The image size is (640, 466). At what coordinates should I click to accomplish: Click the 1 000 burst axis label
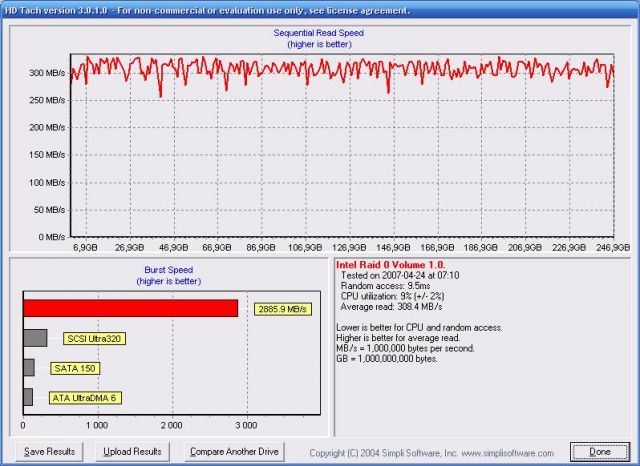(x=97, y=425)
